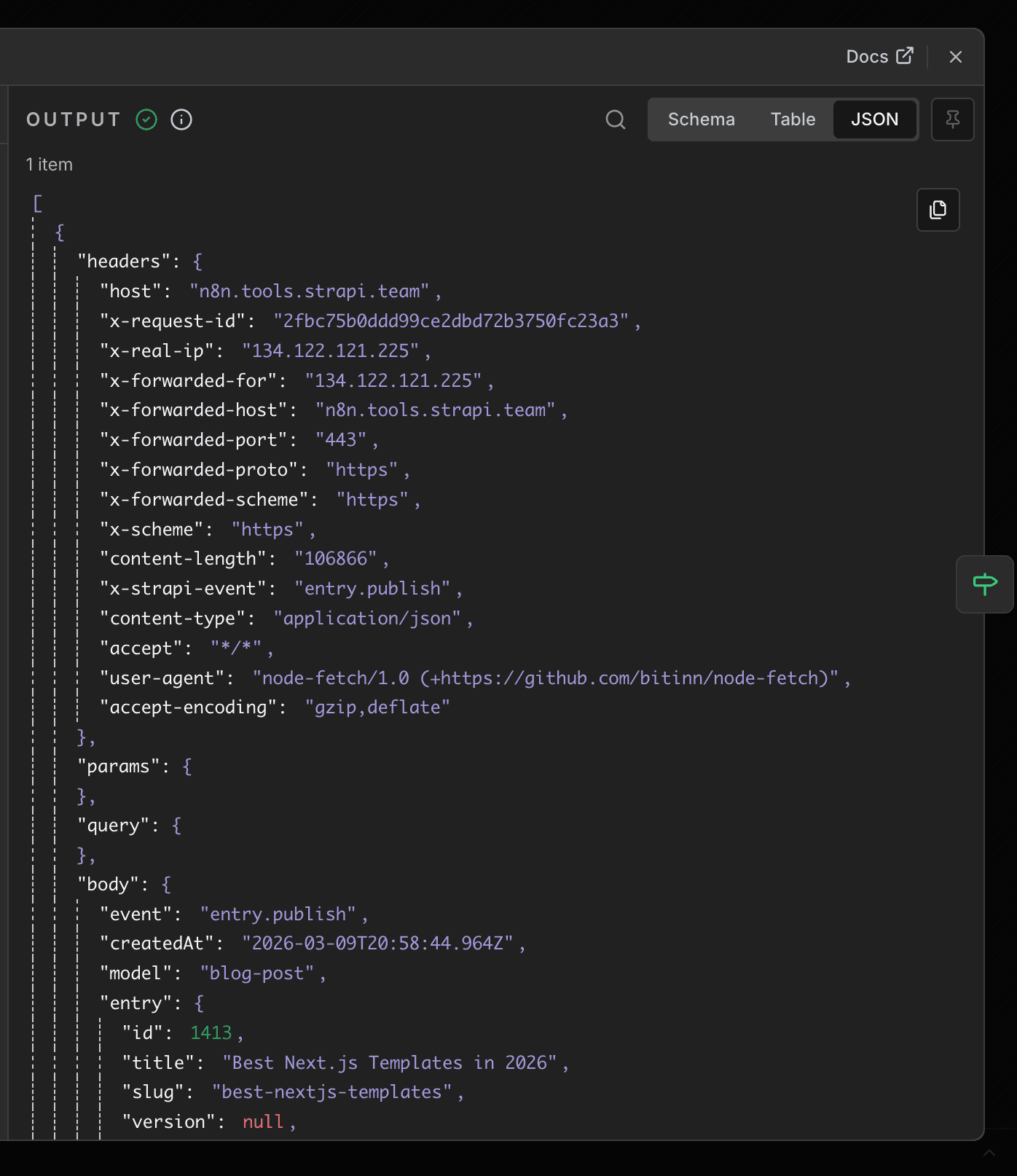The width and height of the screenshot is (1017, 1176).
Task: Select the "x-forwarded-scheme" key
Action: click(x=204, y=500)
